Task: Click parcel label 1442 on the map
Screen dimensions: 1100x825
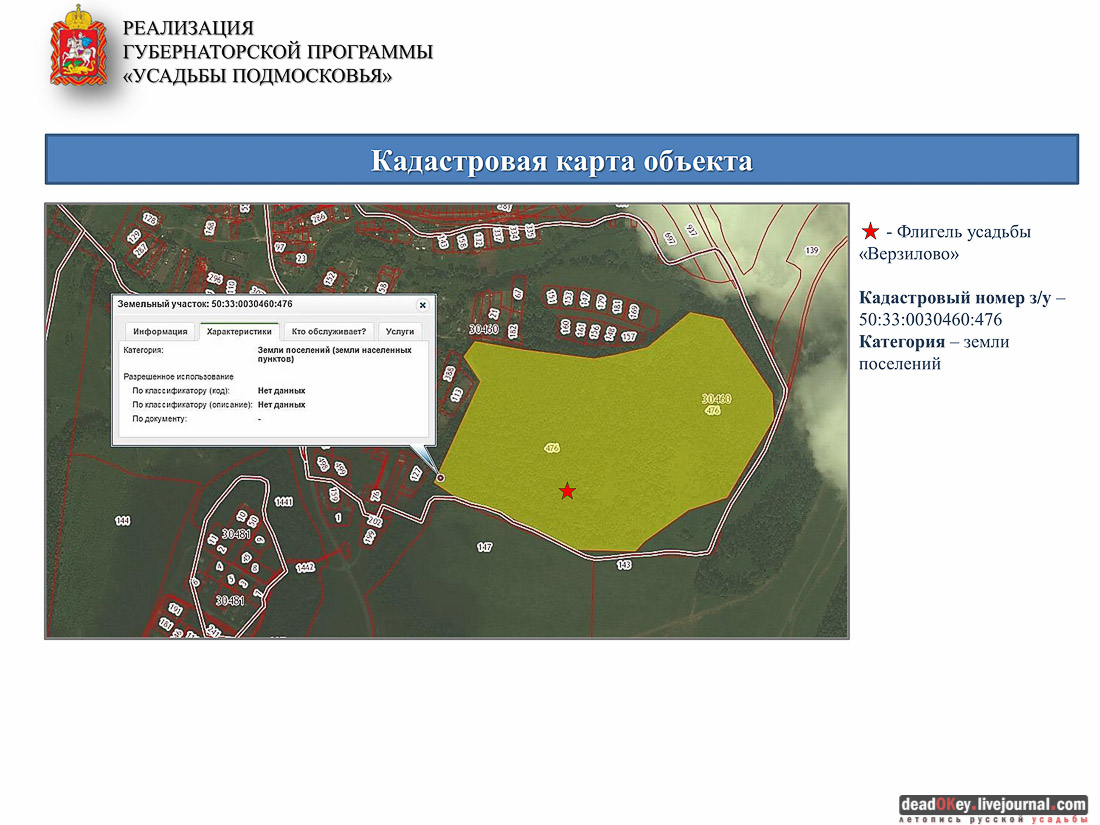Action: click(x=305, y=567)
